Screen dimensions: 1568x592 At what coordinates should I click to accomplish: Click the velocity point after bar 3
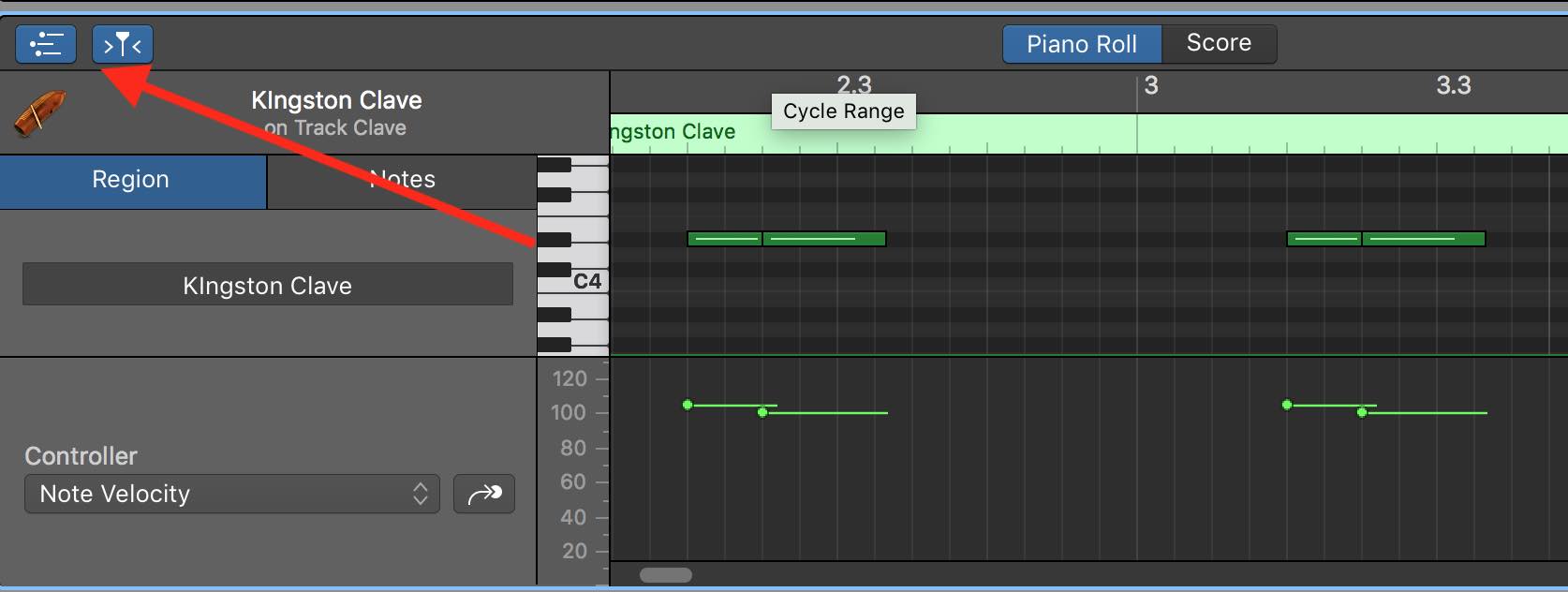pyautogui.click(x=1287, y=405)
